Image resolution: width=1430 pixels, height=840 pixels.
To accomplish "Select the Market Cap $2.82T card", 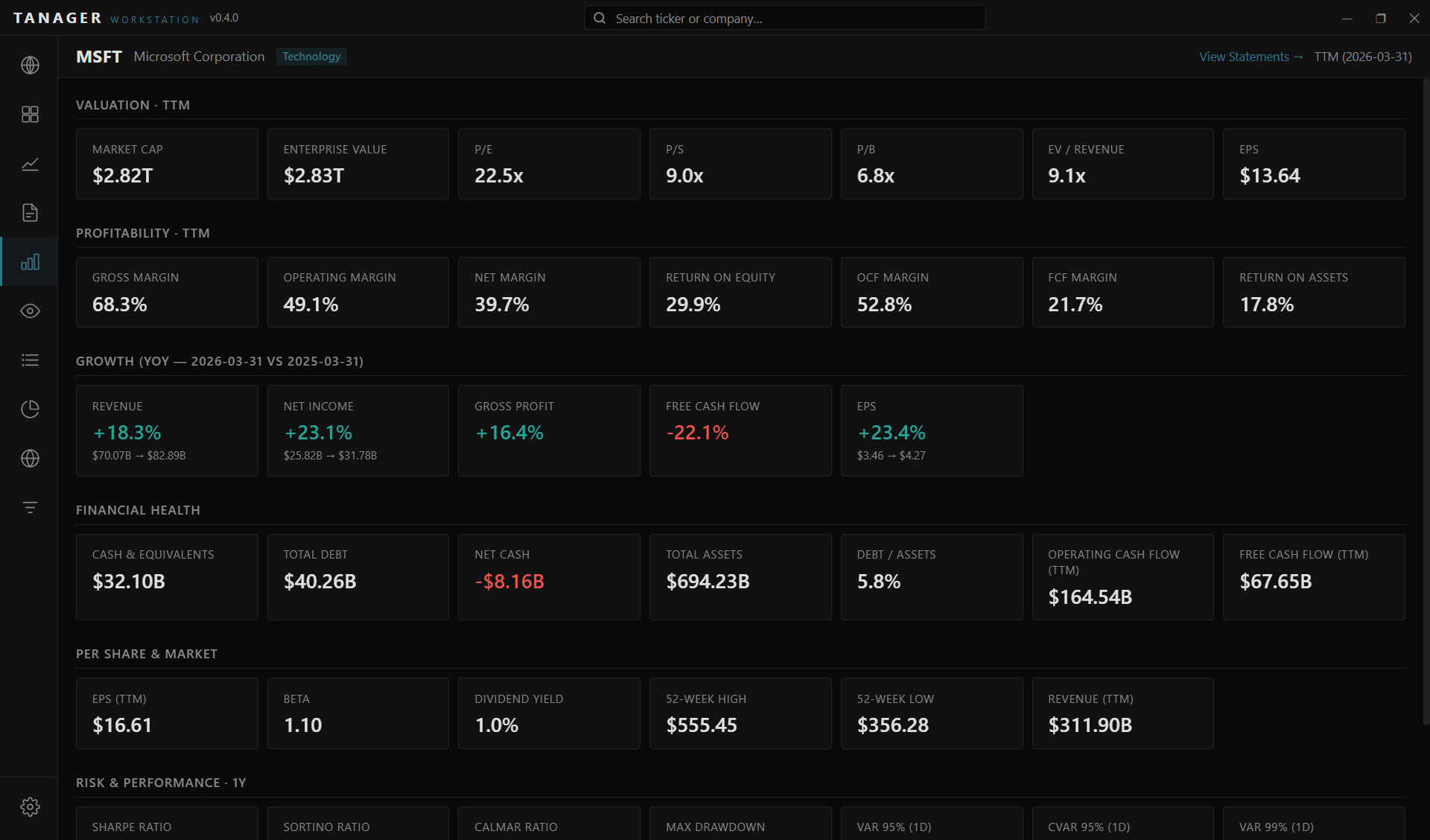I will [x=167, y=164].
